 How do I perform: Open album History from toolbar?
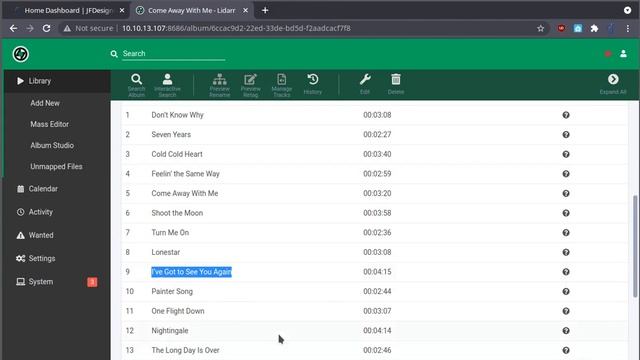(x=313, y=84)
